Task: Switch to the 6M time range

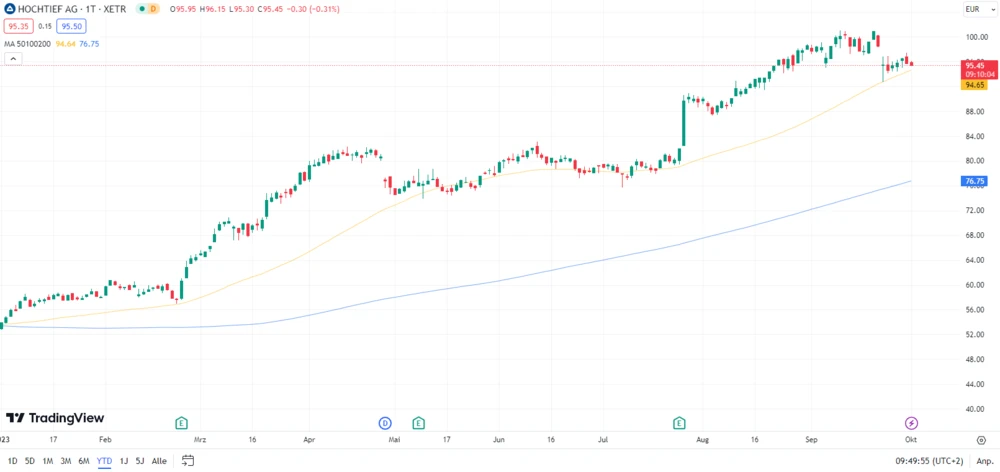Action: (84, 460)
